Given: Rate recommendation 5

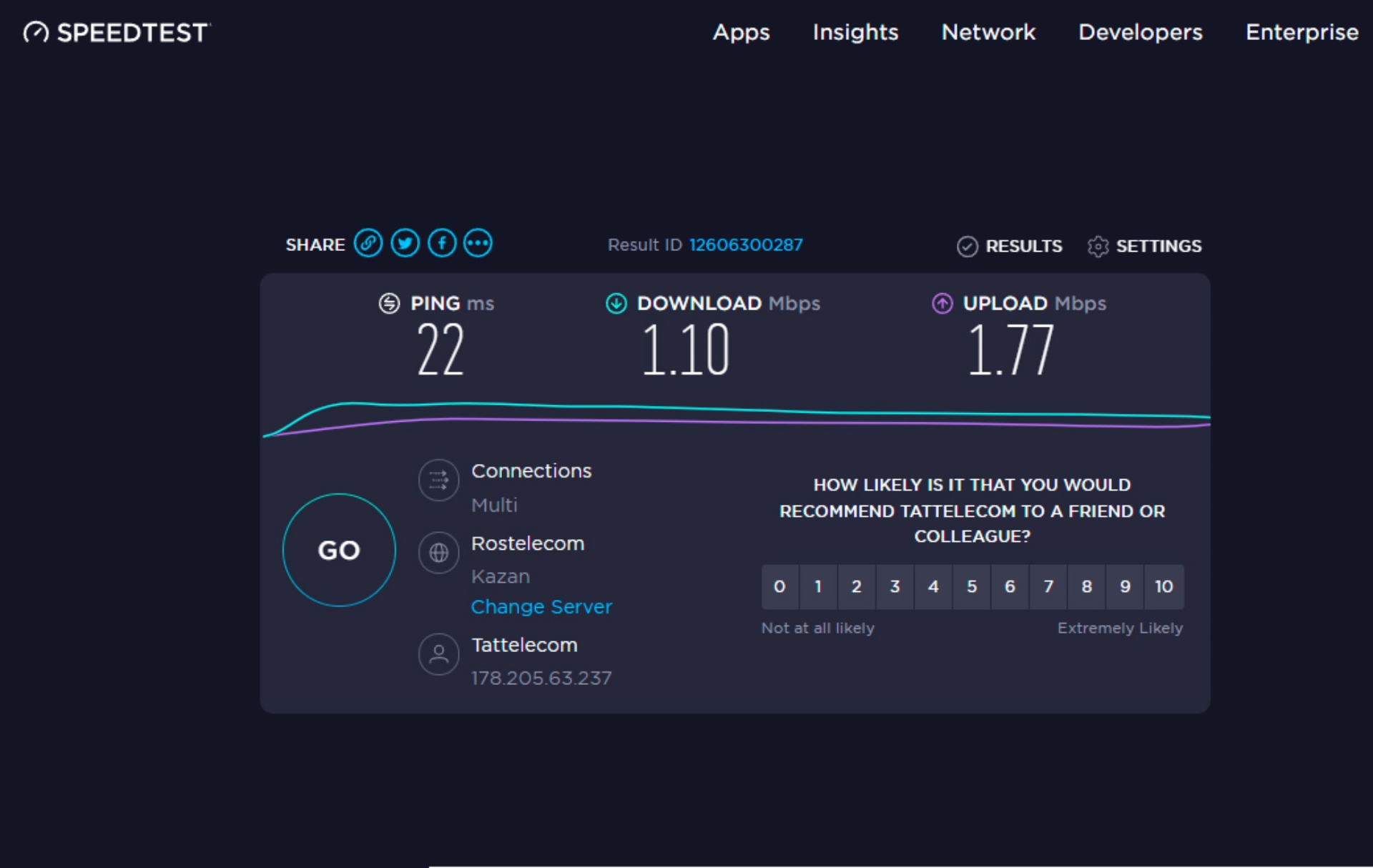Looking at the screenshot, I should pos(972,586).
